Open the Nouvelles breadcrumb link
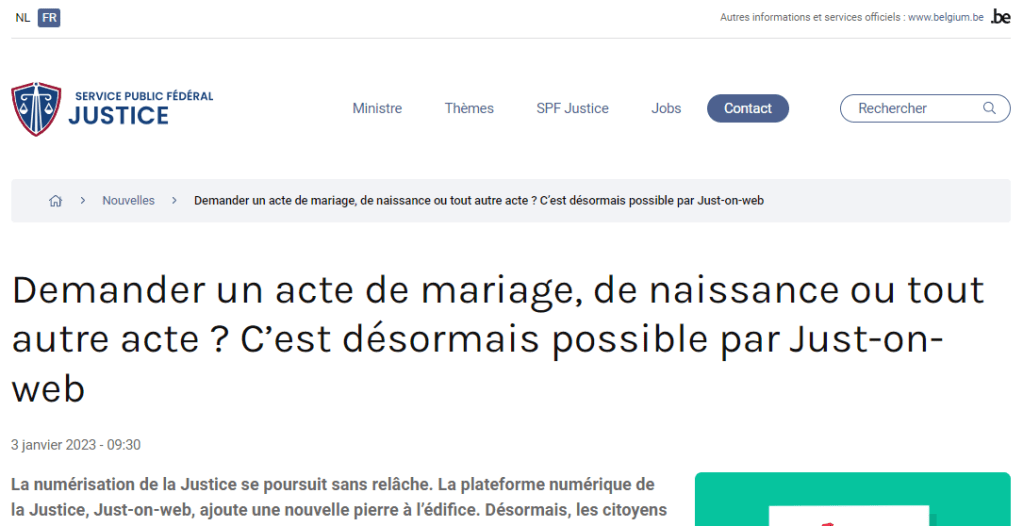This screenshot has width=1023, height=526. [x=128, y=201]
